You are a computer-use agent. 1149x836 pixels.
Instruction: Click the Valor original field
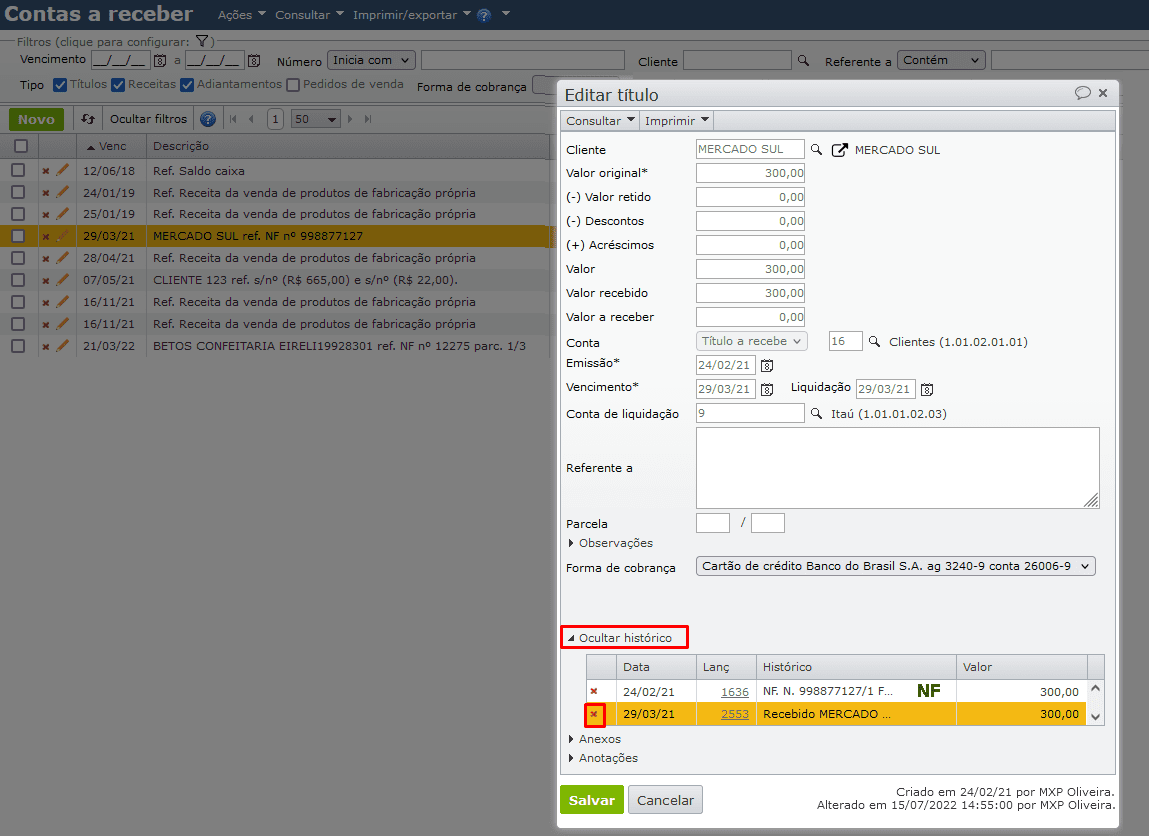click(x=750, y=173)
